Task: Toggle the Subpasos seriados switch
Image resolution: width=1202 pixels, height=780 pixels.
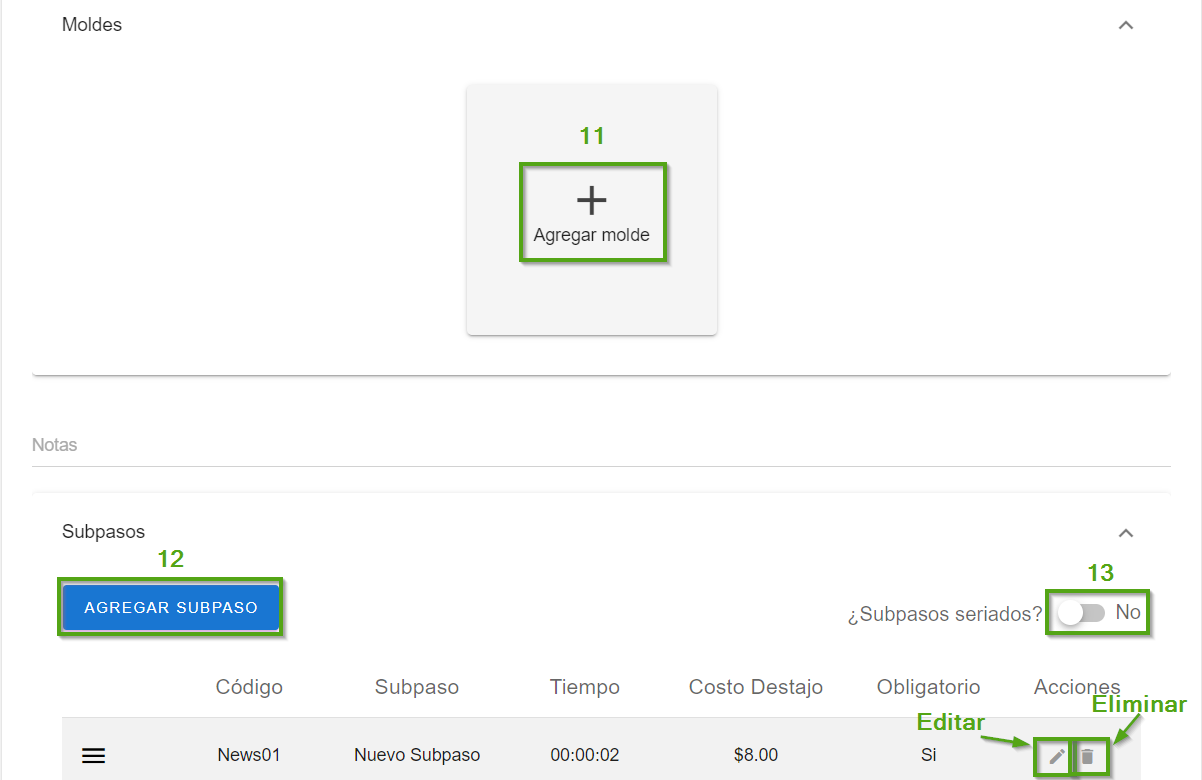Action: [1080, 613]
